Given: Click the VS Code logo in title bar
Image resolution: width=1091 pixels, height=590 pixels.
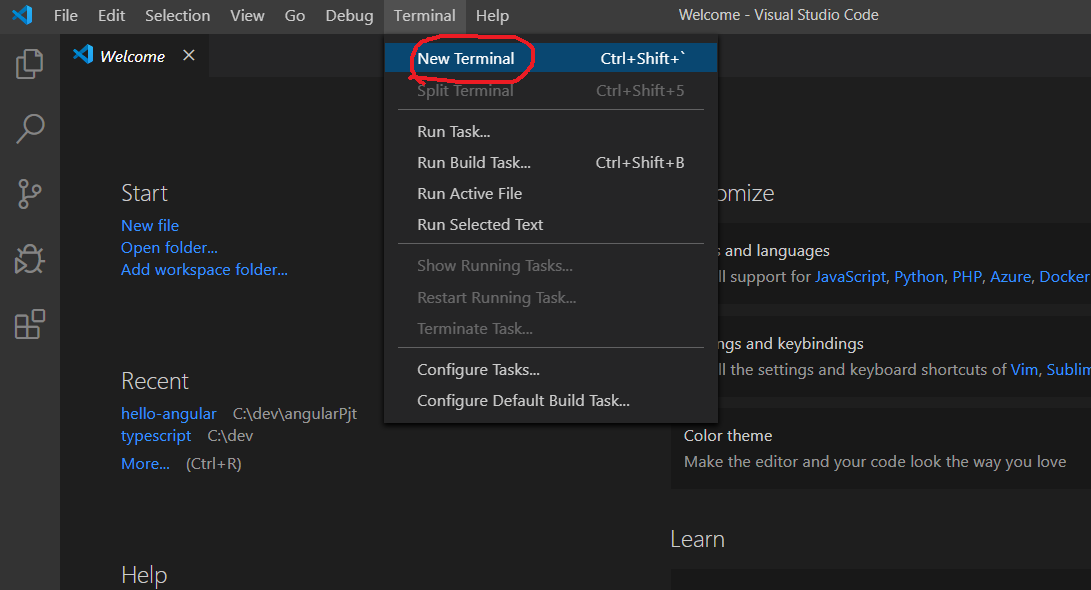Looking at the screenshot, I should tap(22, 15).
